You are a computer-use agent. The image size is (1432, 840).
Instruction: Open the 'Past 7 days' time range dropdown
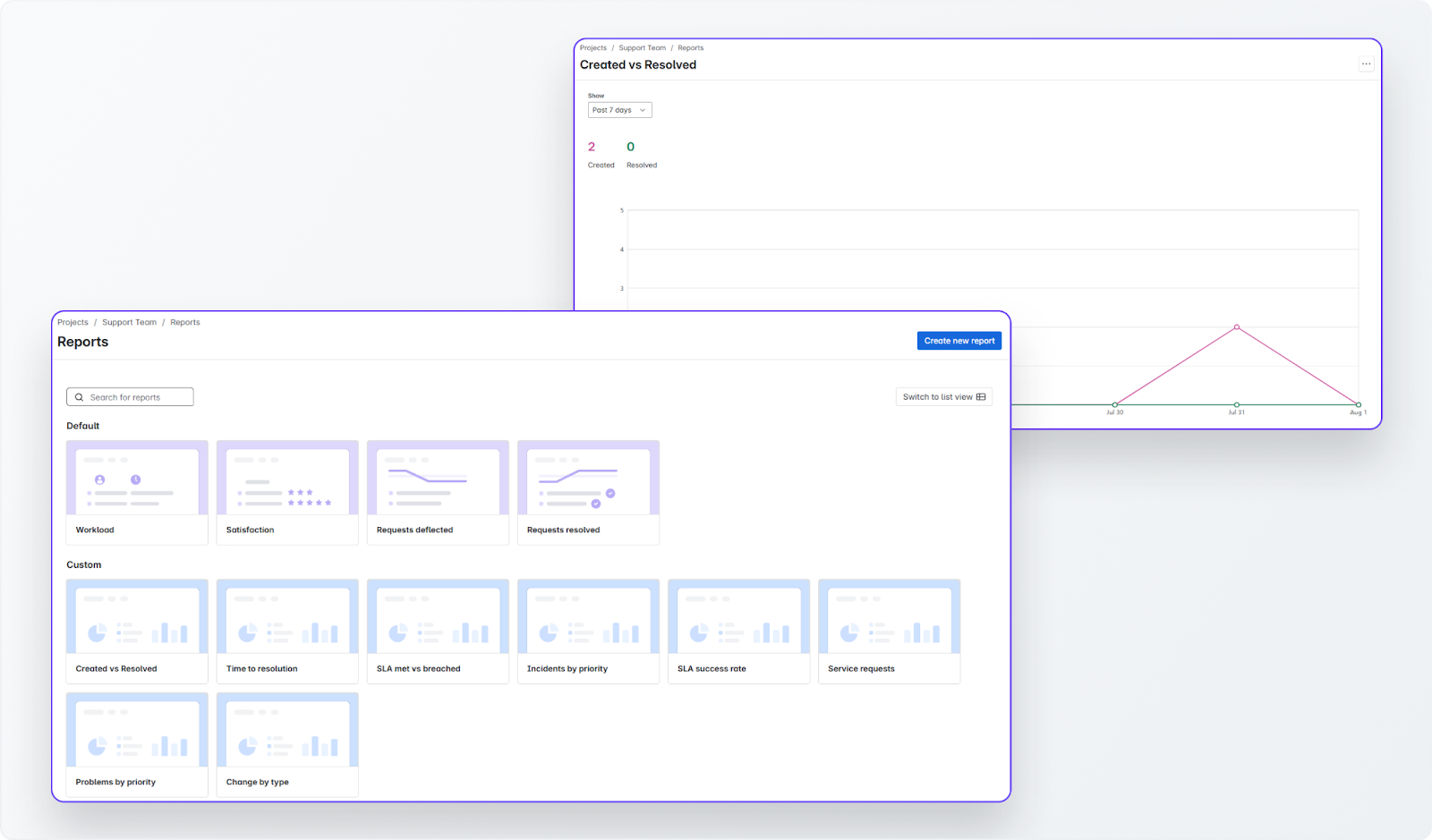[619, 109]
